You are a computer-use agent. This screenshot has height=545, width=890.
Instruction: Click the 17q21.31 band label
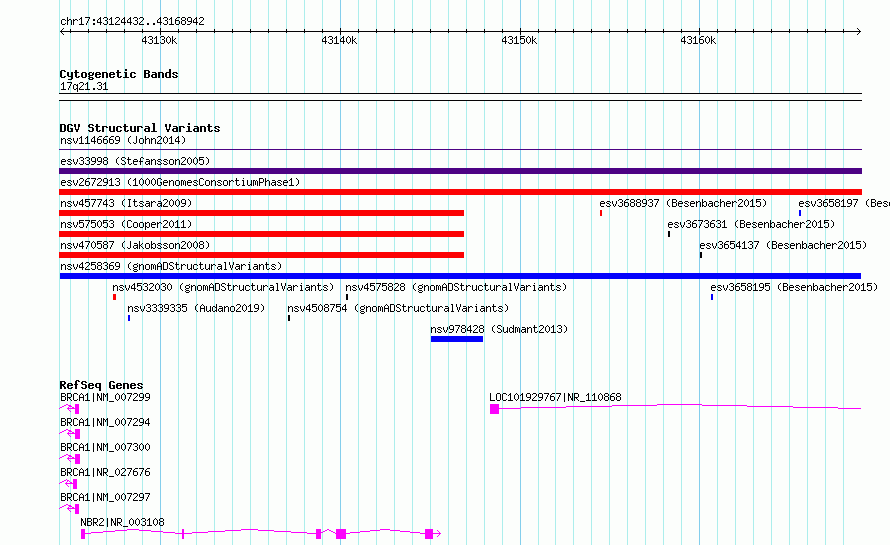coord(84,86)
